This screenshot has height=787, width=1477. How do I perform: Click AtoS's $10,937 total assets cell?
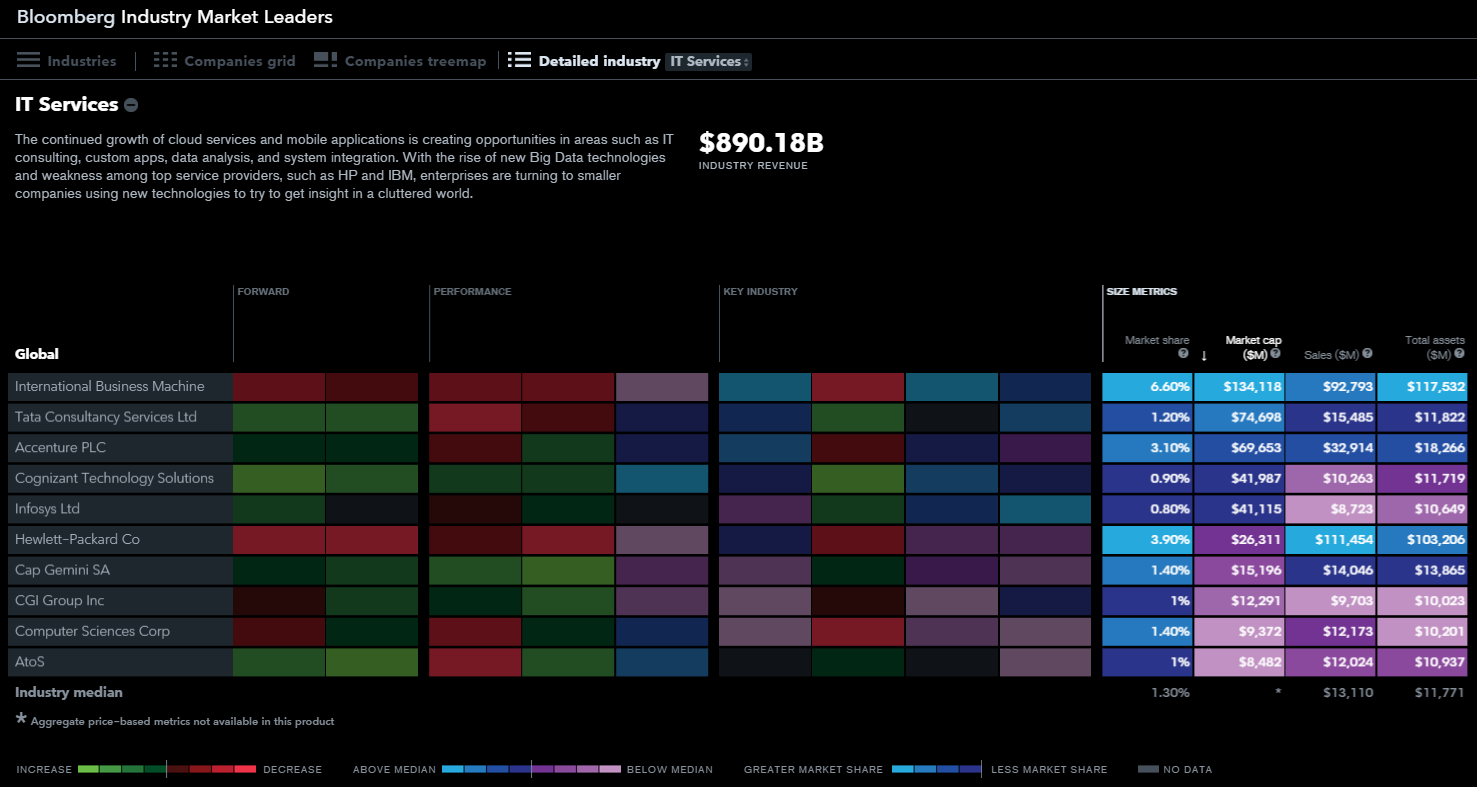pyautogui.click(x=1423, y=662)
